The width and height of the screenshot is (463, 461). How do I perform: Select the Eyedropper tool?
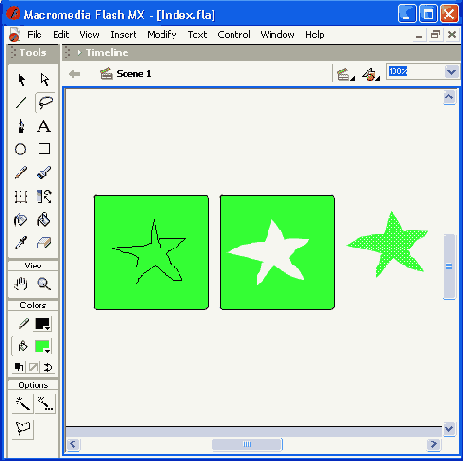point(21,243)
